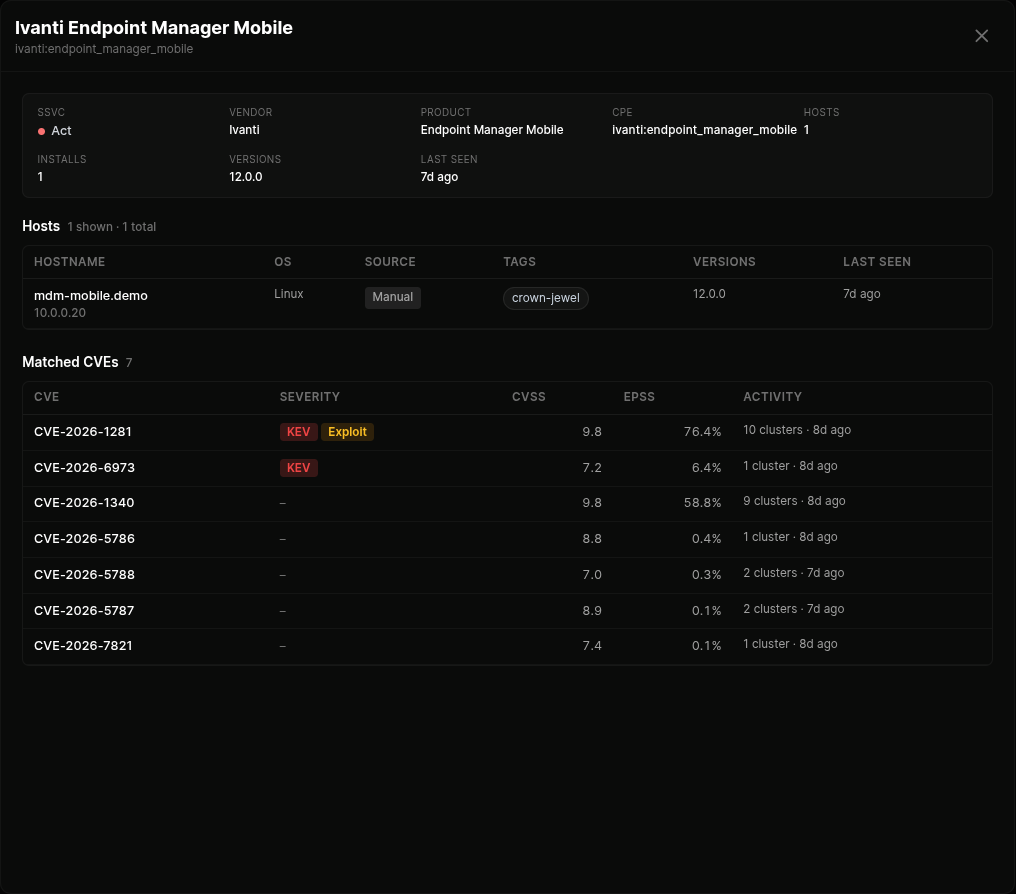Click the activity cell for CVE-2026-7821

click(791, 644)
